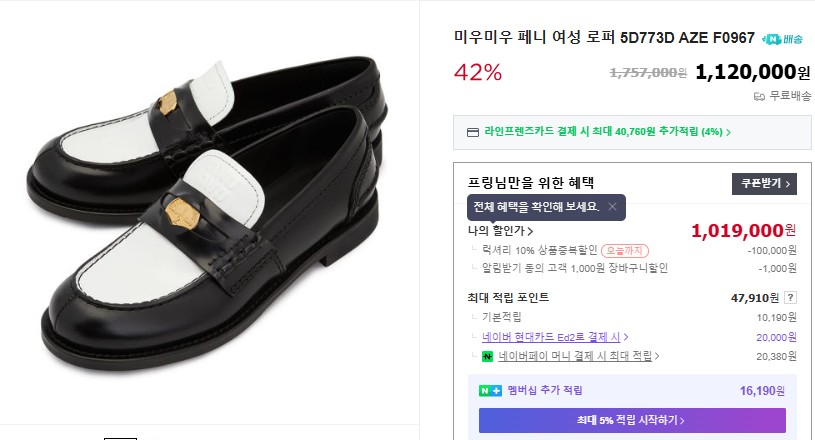Click the 42% discount rate
The image size is (815, 440).
click(x=478, y=72)
